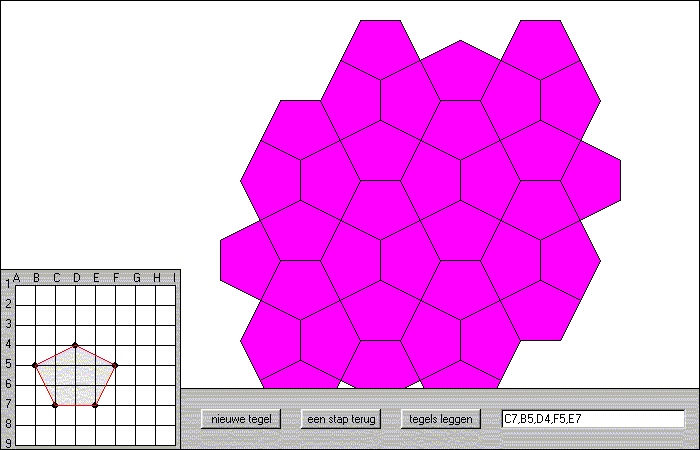Image resolution: width=700 pixels, height=450 pixels.
Task: Click inside the red pentagon tile in grid
Action: [75, 379]
